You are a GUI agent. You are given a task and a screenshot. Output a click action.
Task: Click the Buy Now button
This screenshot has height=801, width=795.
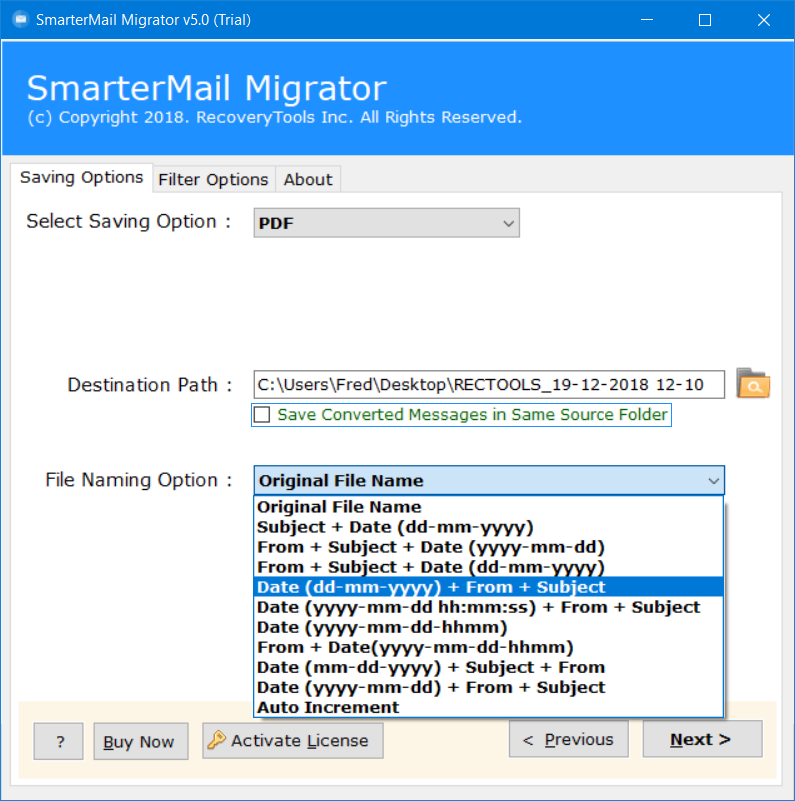click(x=141, y=741)
